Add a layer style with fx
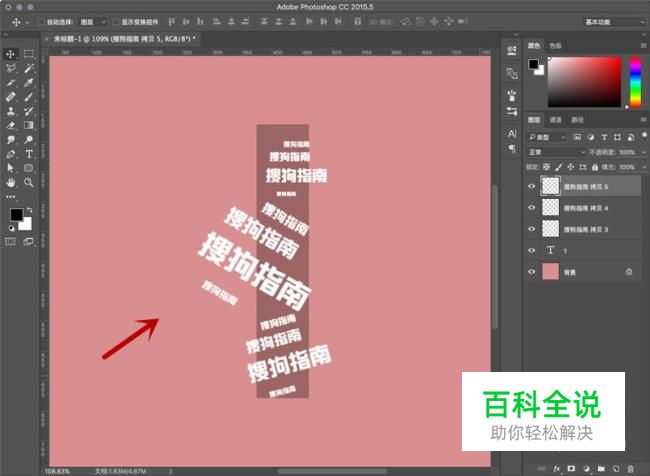This screenshot has width=650, height=476. point(556,469)
